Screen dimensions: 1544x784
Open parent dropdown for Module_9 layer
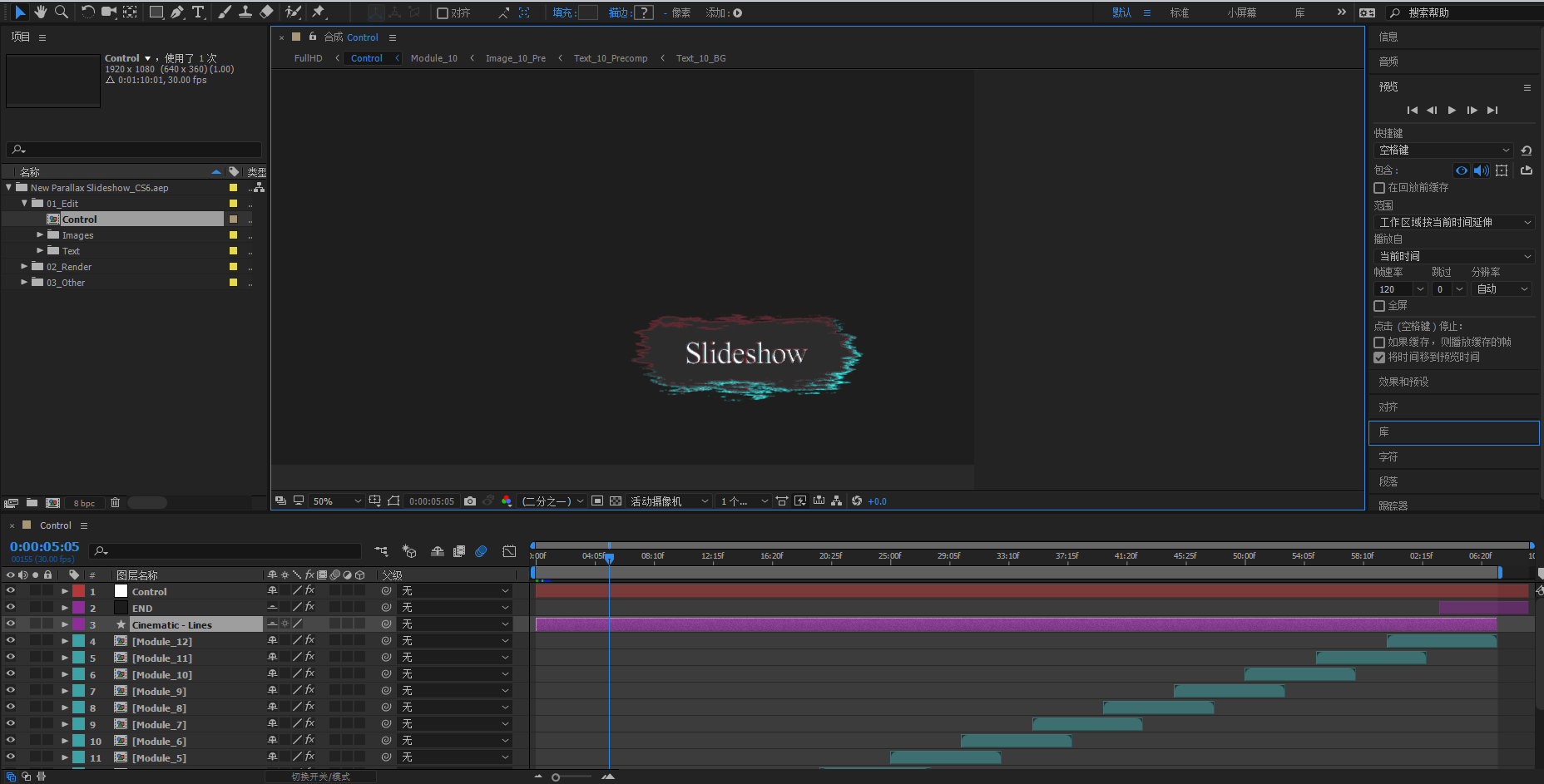point(455,691)
